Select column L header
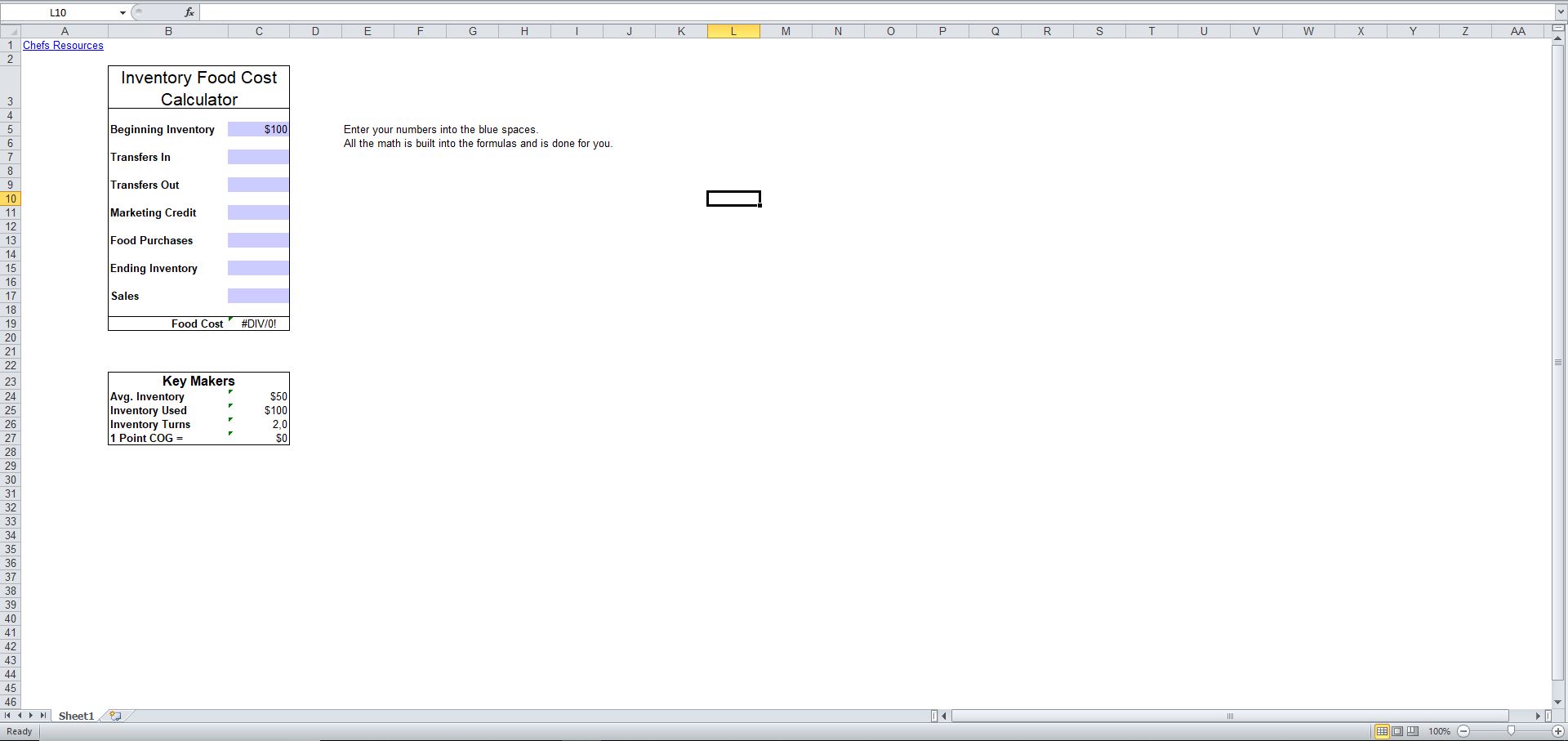 click(x=733, y=32)
